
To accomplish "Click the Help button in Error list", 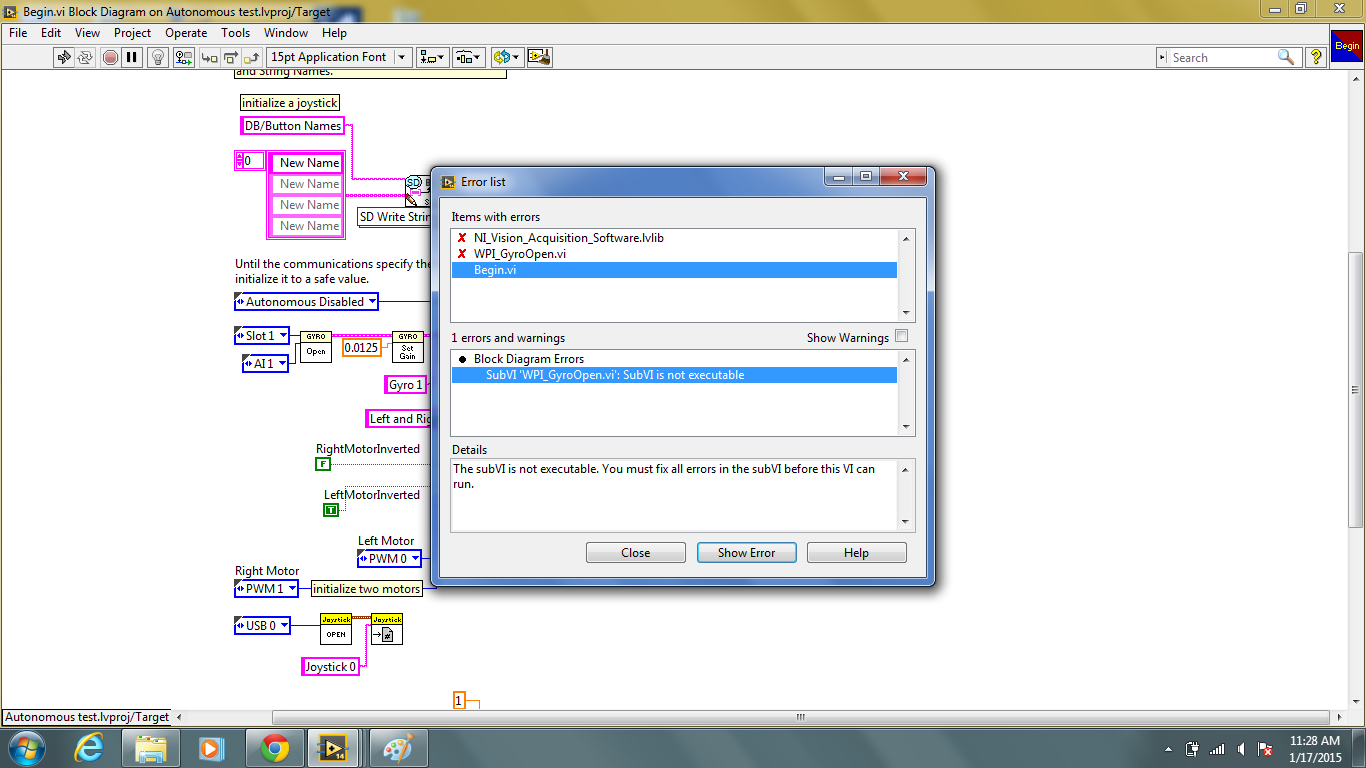I will [x=856, y=552].
